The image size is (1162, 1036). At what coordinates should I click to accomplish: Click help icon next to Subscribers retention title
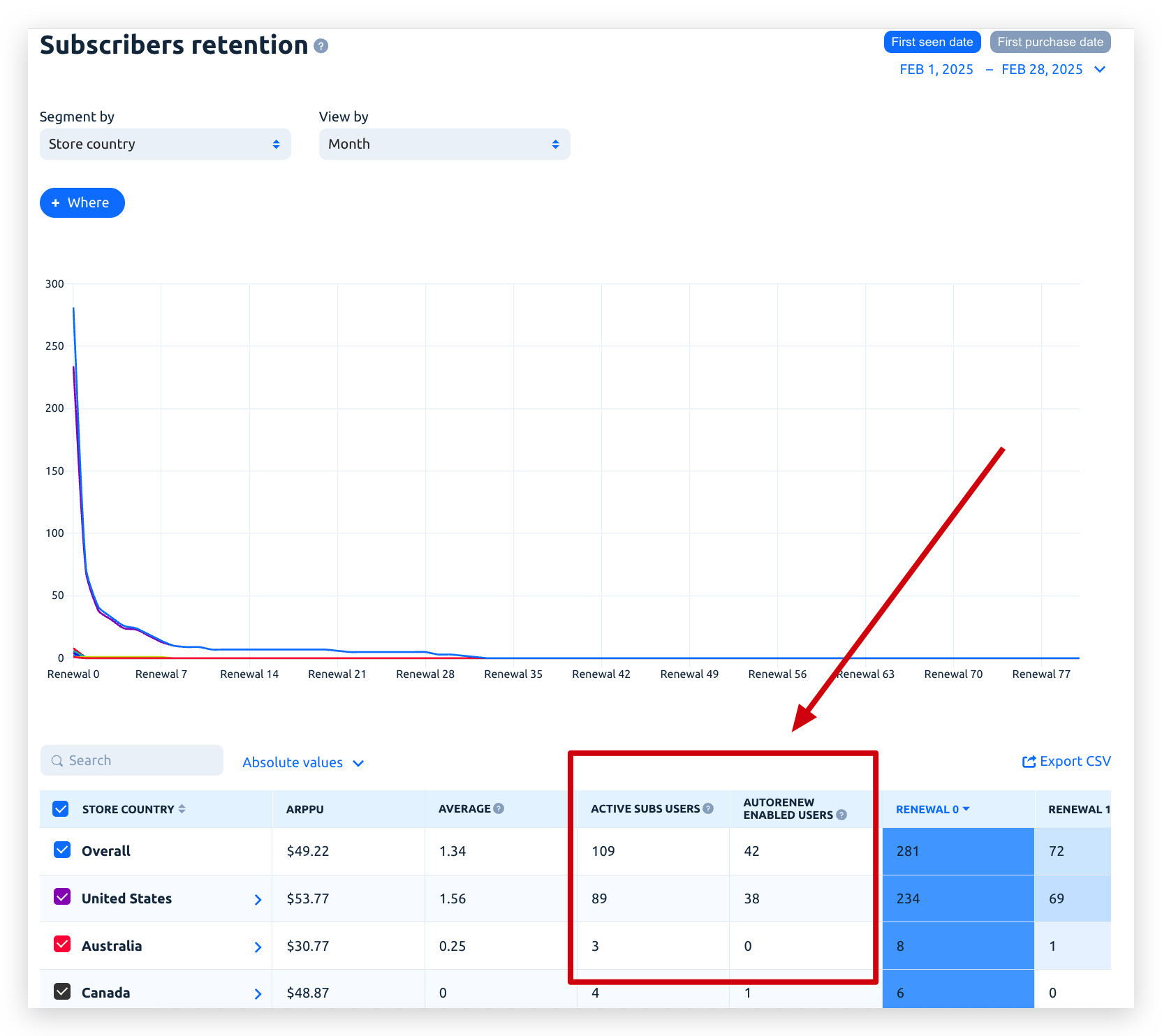(321, 46)
